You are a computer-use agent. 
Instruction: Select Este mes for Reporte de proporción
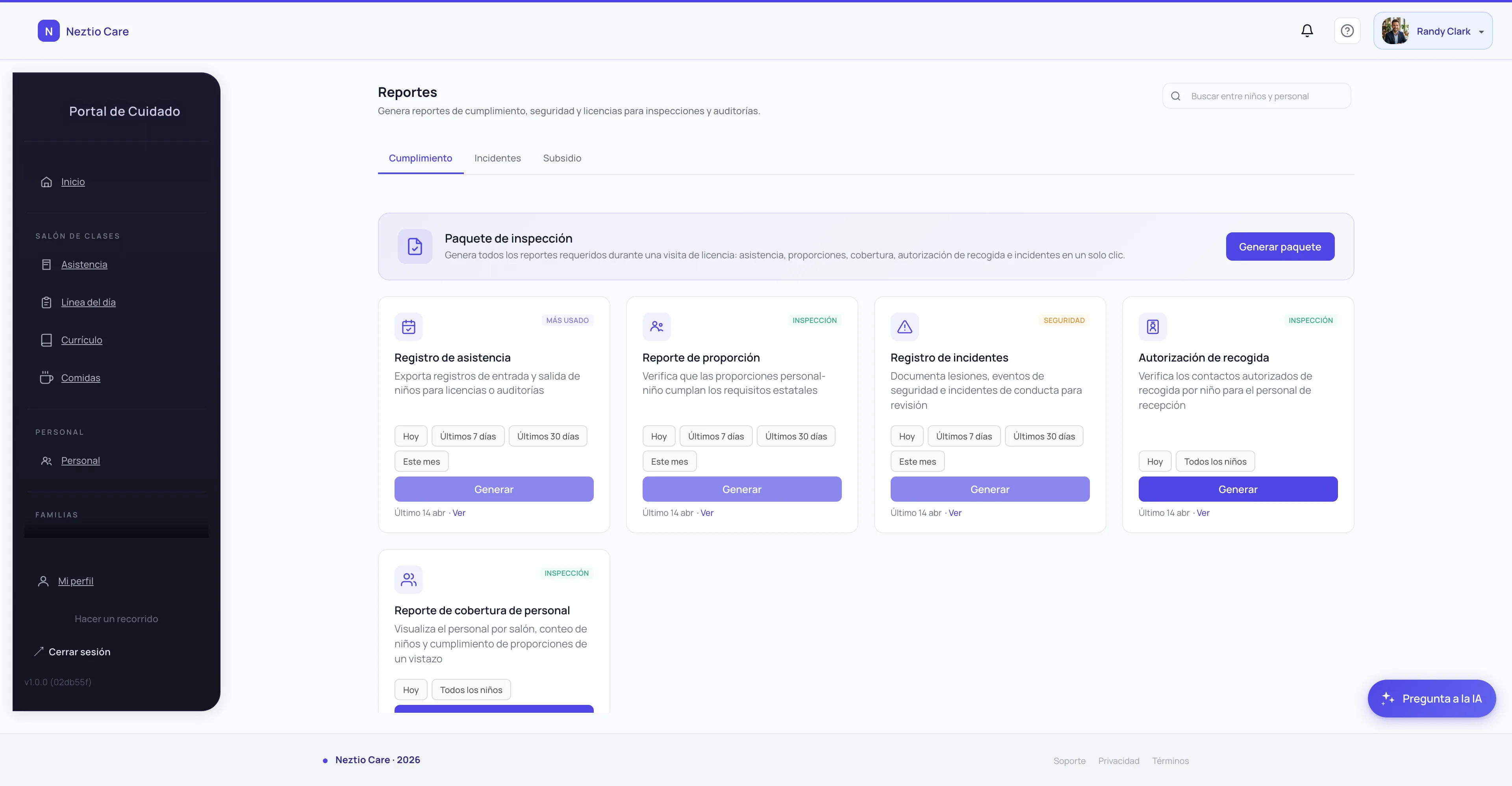(669, 462)
